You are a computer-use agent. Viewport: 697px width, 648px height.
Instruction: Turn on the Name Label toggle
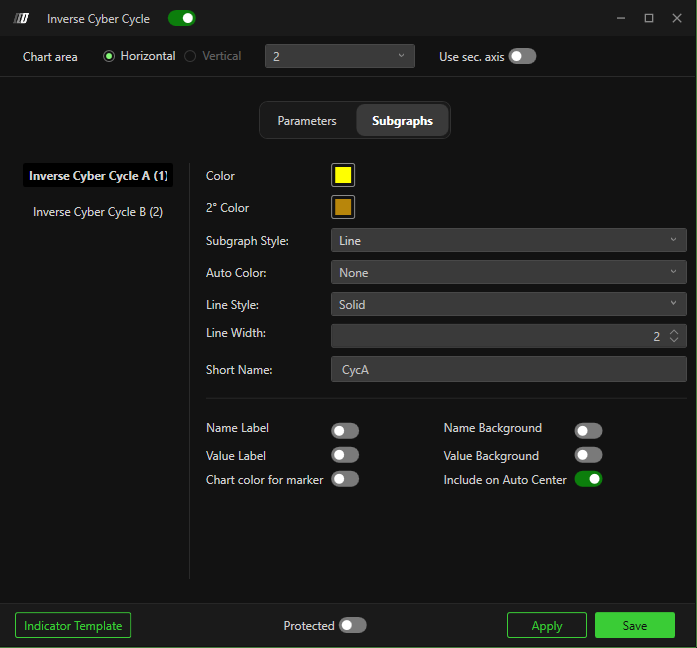pos(345,431)
